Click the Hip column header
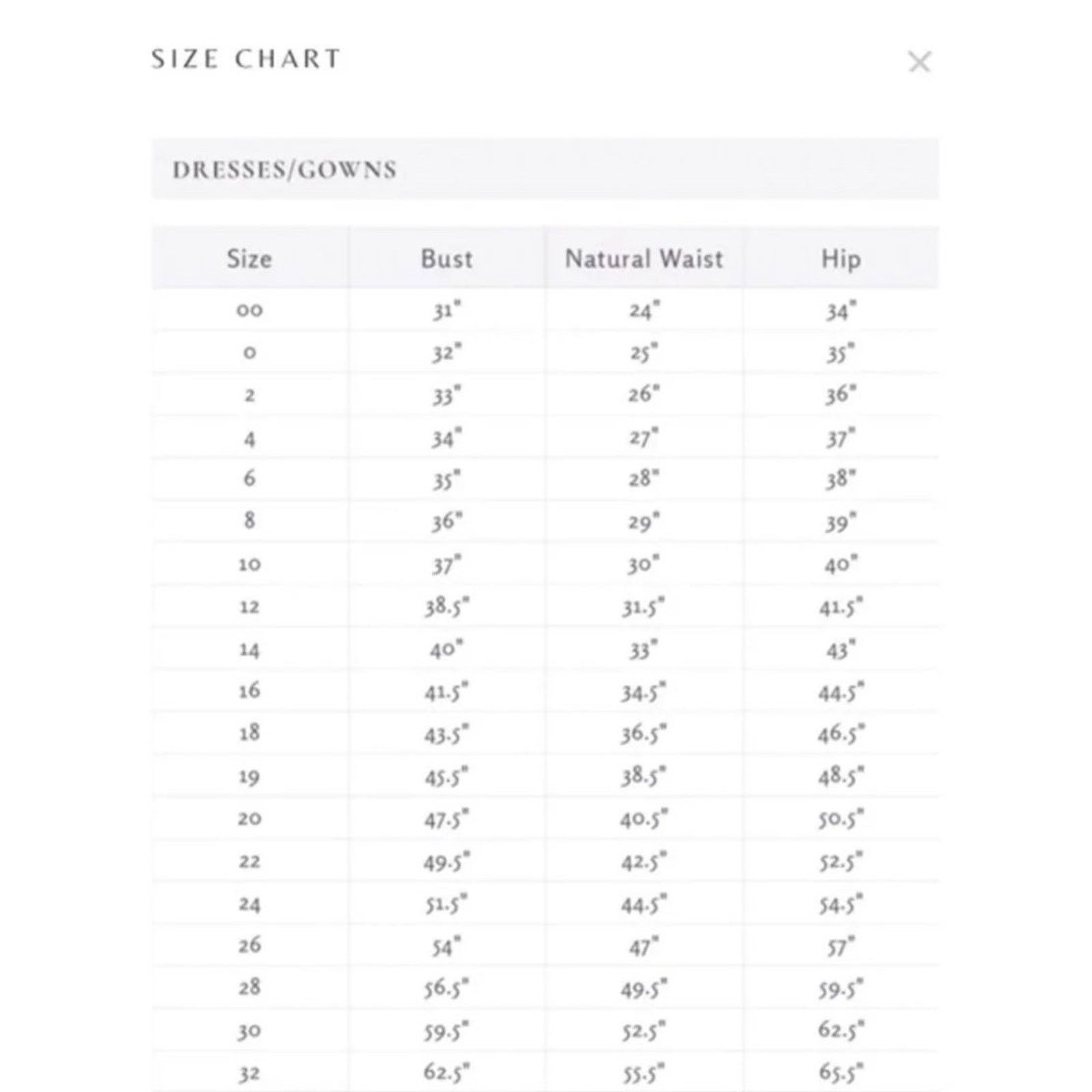The image size is (1092, 1092). (x=841, y=259)
